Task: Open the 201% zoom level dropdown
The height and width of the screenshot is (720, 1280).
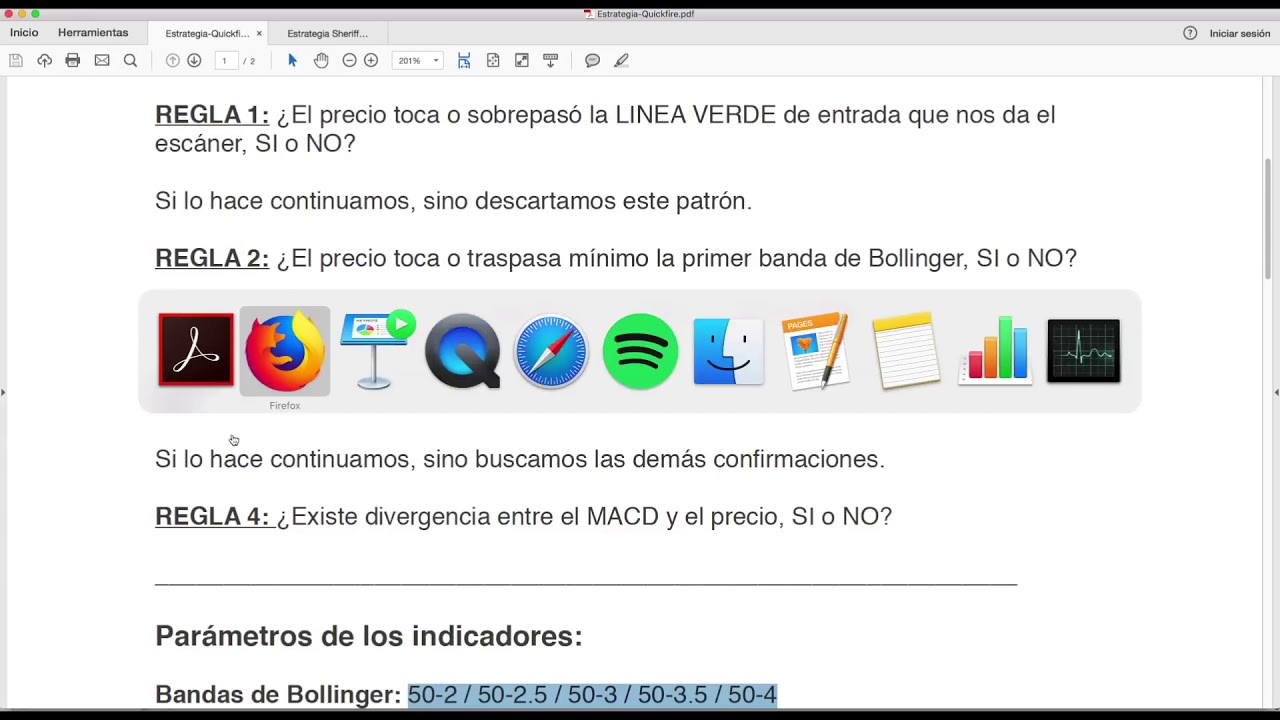Action: click(417, 61)
